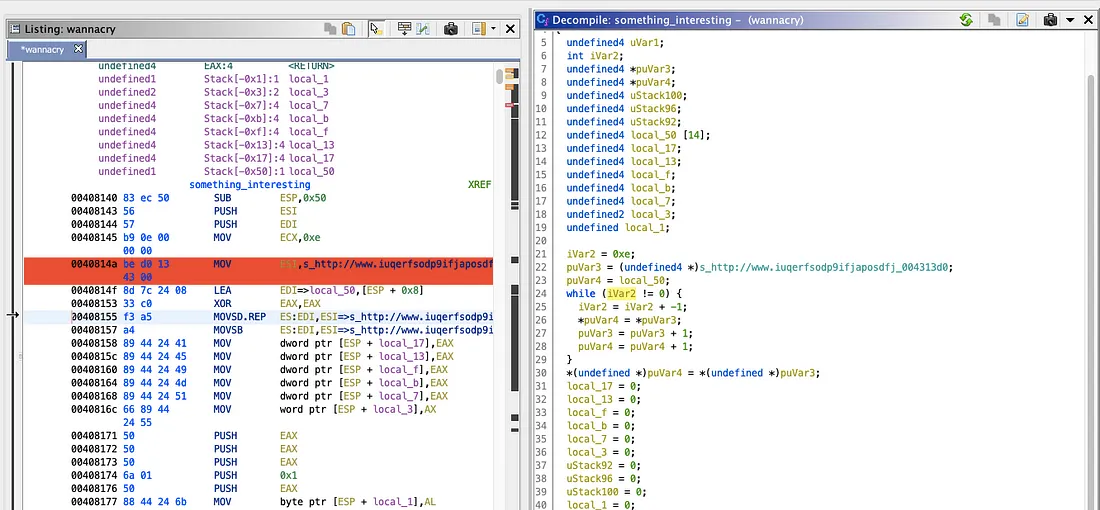Open the browser field formatter icon
This screenshot has width=1100, height=510.
(404, 29)
